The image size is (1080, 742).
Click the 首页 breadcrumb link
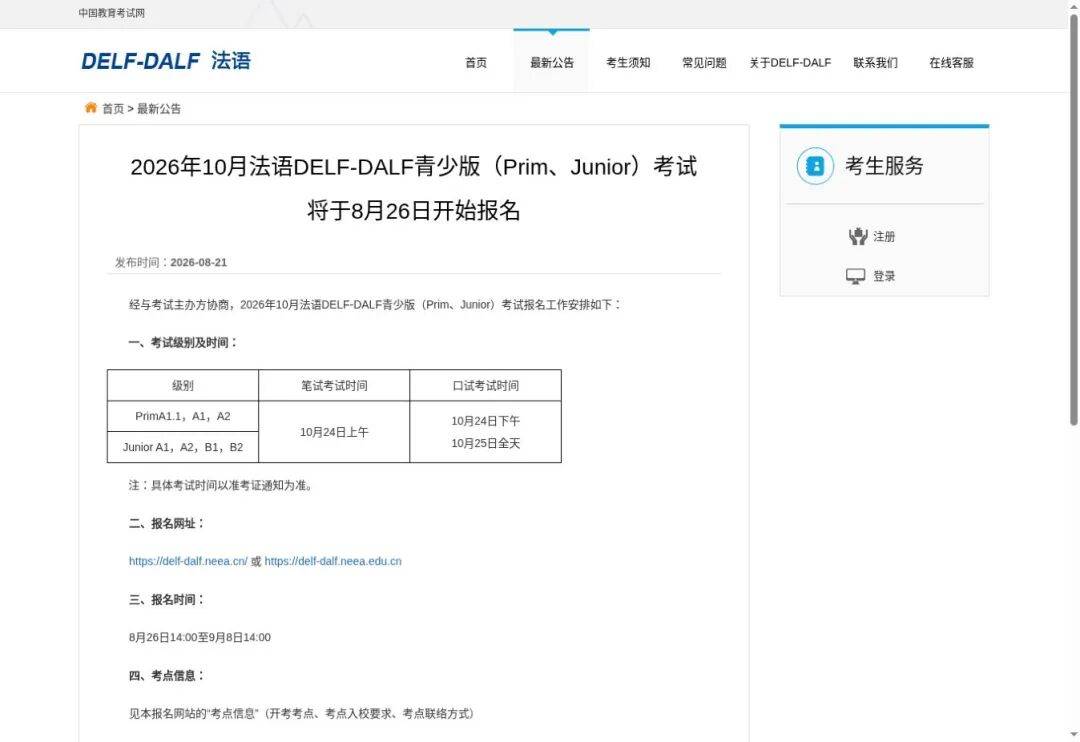coord(113,109)
